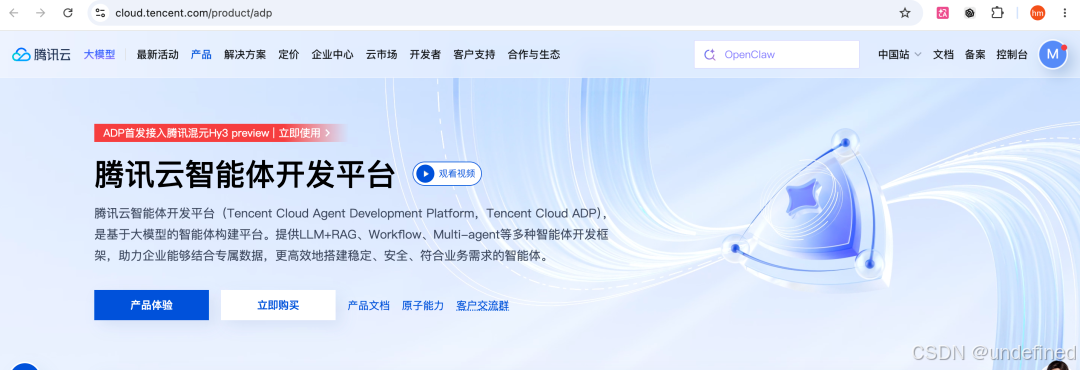Click the browser forward arrow
This screenshot has width=1080, height=370.
tap(41, 12)
